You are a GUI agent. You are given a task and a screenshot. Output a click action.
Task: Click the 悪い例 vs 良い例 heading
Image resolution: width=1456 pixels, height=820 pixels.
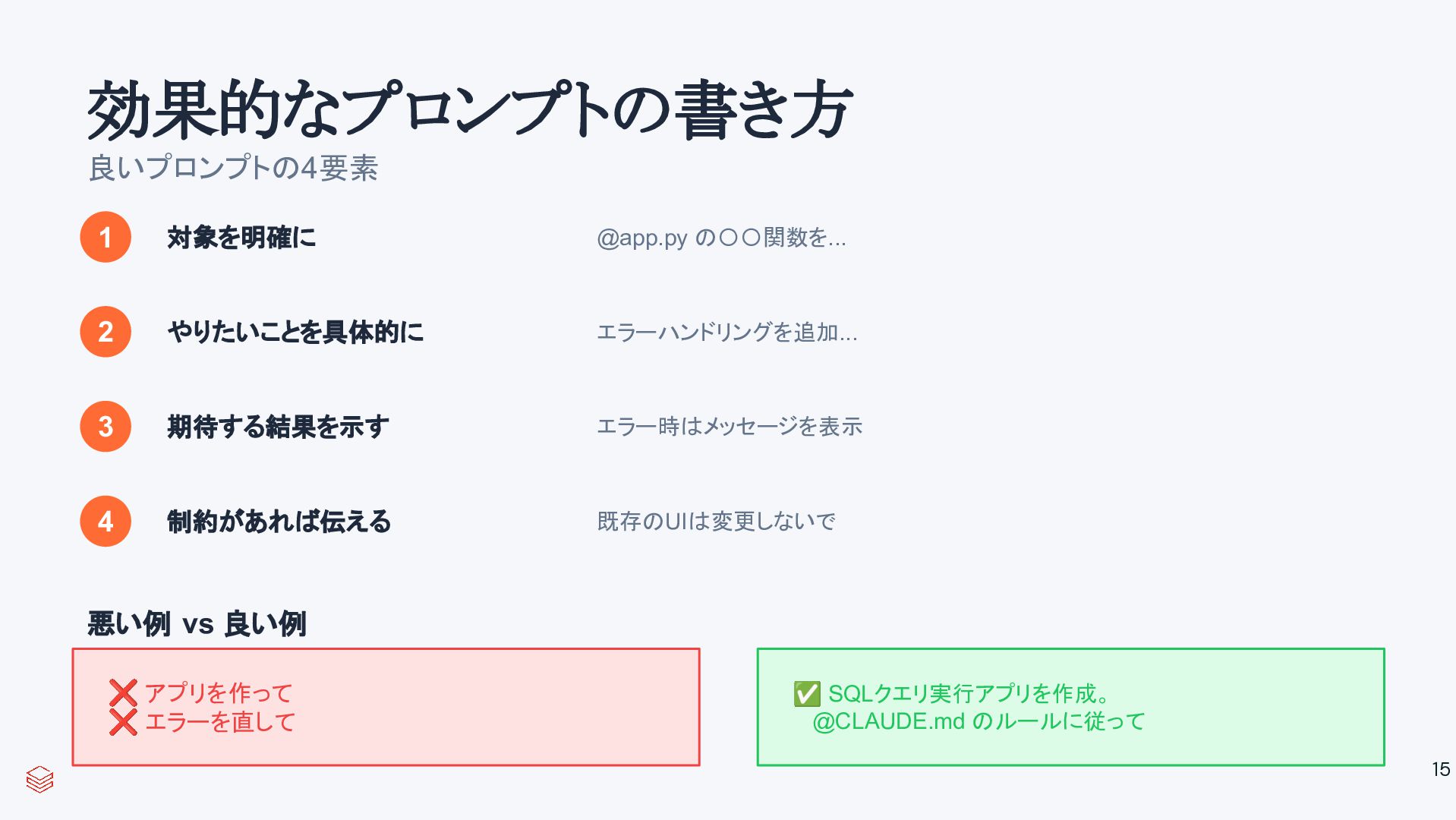[x=197, y=624]
